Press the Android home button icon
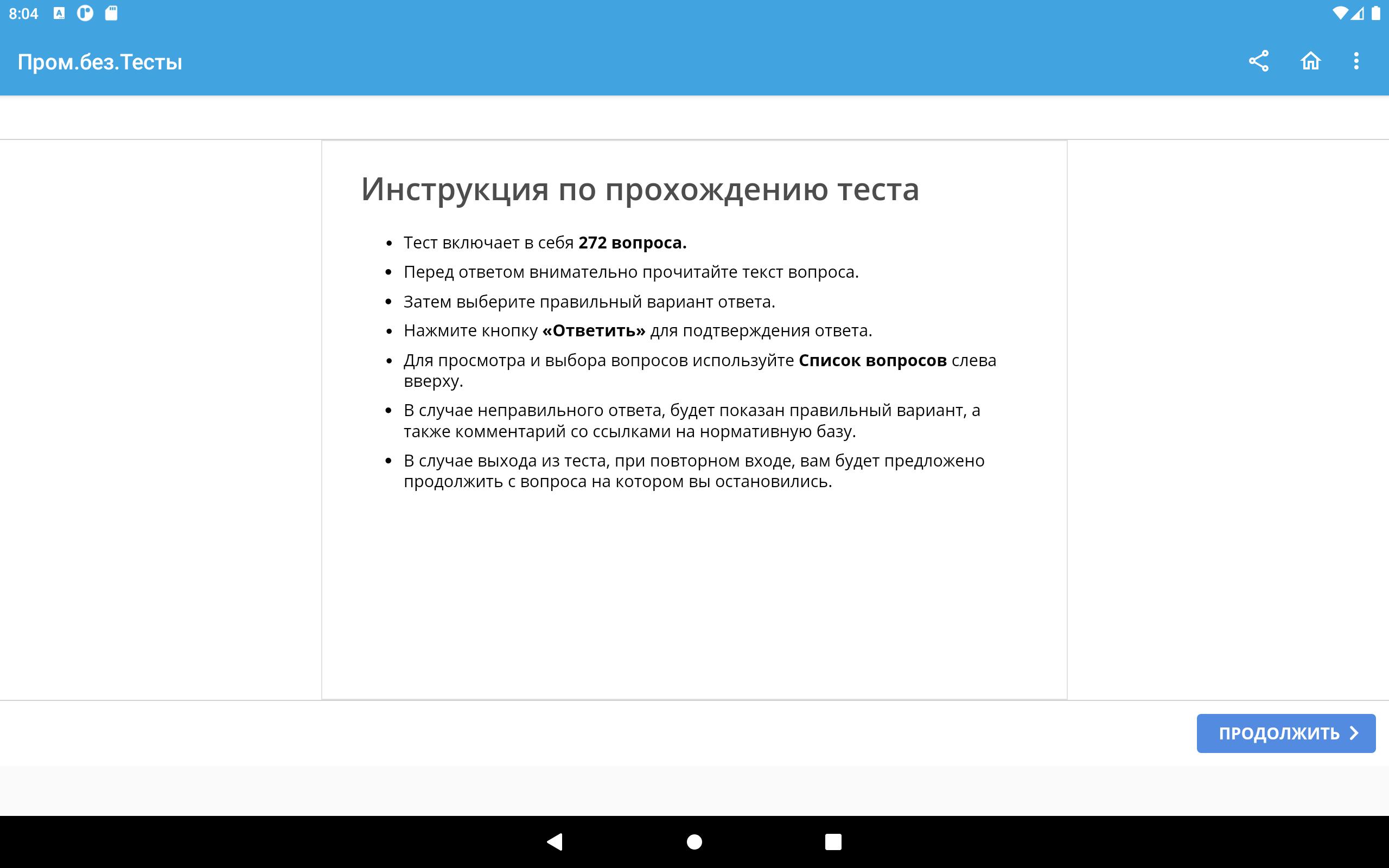Viewport: 1389px width, 868px height. pos(694,839)
